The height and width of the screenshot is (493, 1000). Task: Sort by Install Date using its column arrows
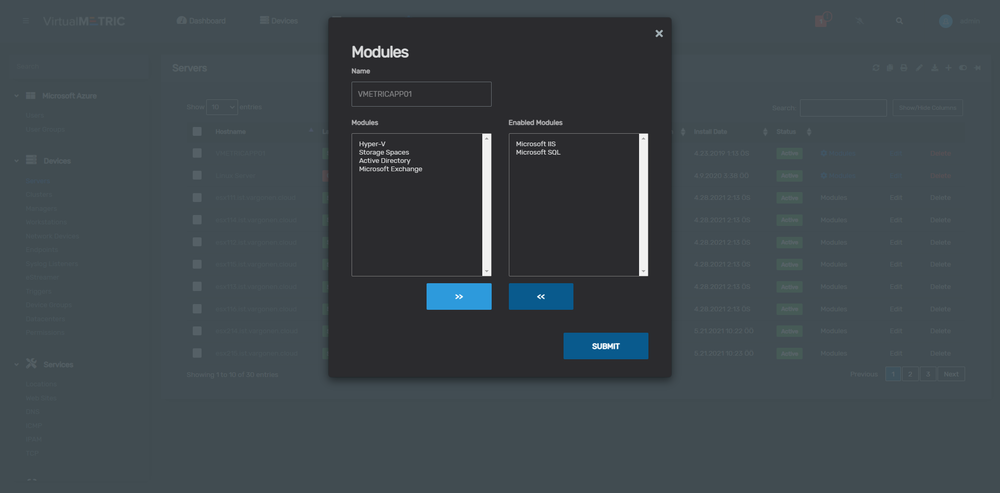[x=765, y=132]
